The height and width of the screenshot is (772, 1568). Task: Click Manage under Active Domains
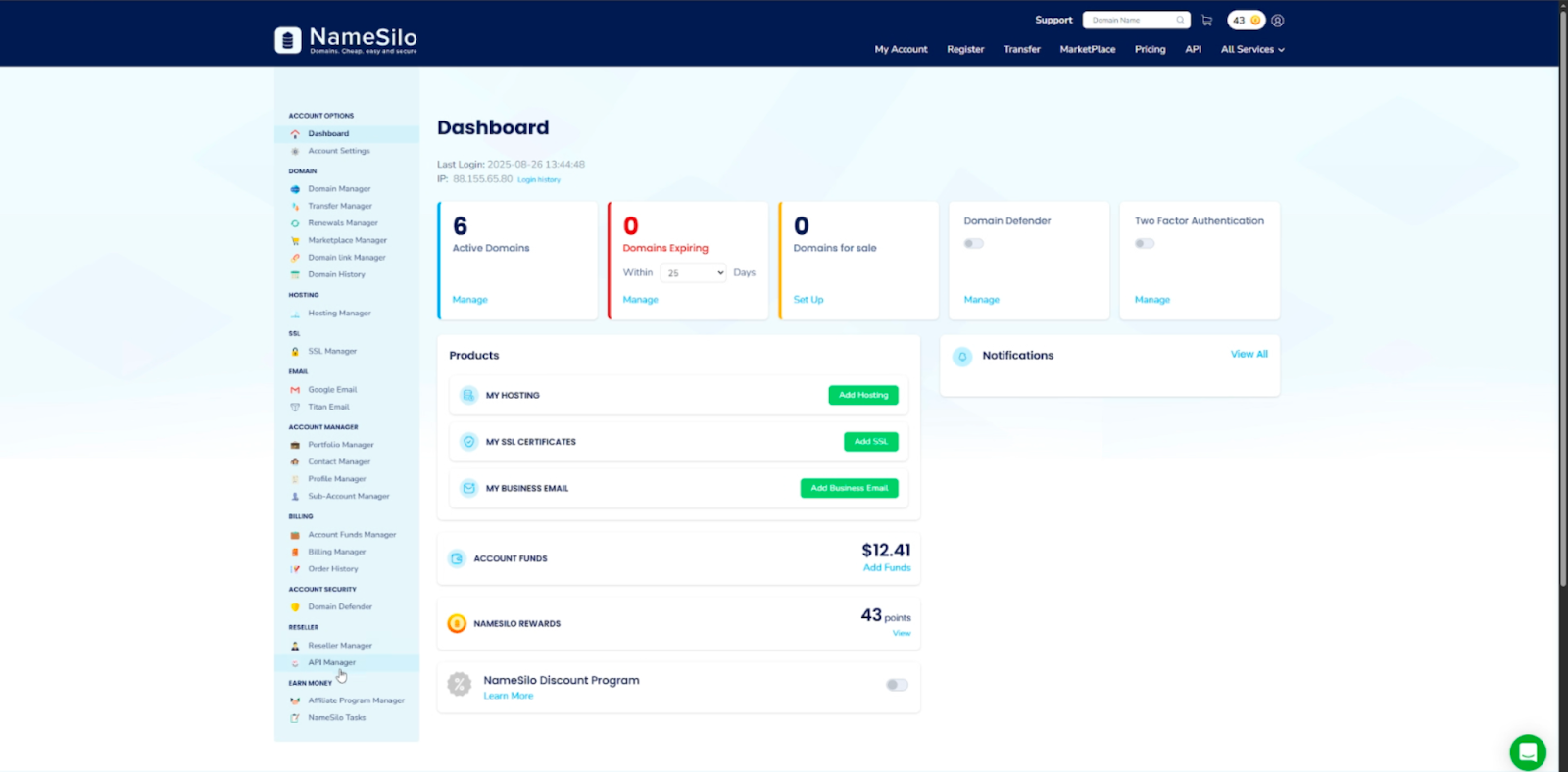[470, 300]
